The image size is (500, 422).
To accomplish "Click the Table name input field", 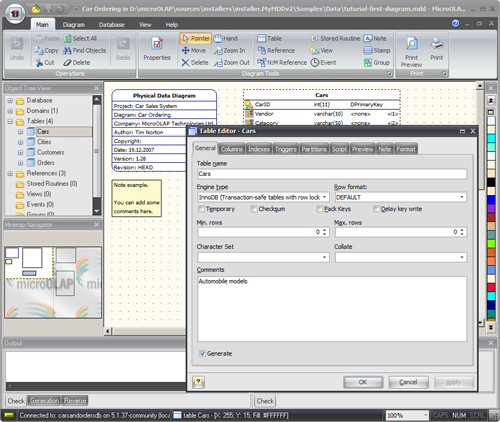I will coord(332,174).
